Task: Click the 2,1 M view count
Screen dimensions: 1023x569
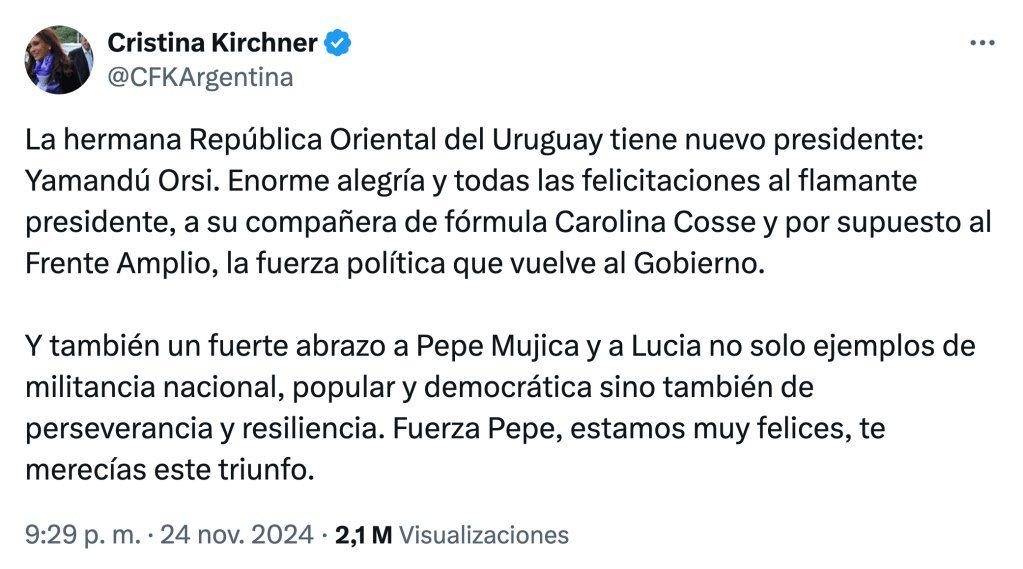Action: [x=363, y=535]
